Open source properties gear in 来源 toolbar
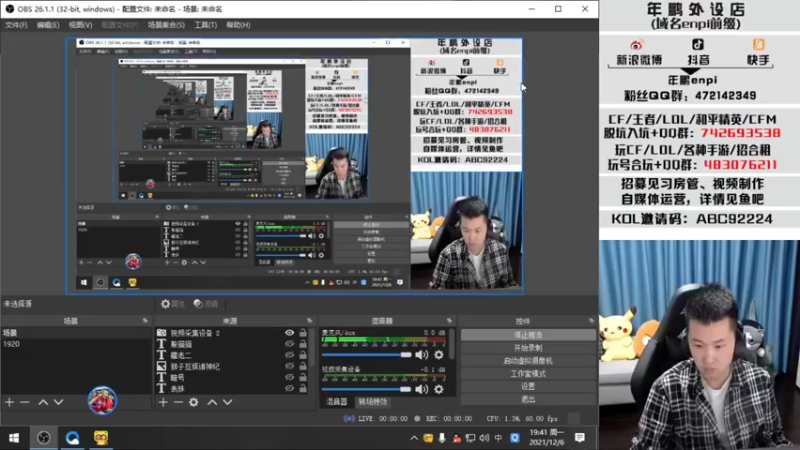The width and height of the screenshot is (800, 450). pyautogui.click(x=194, y=402)
